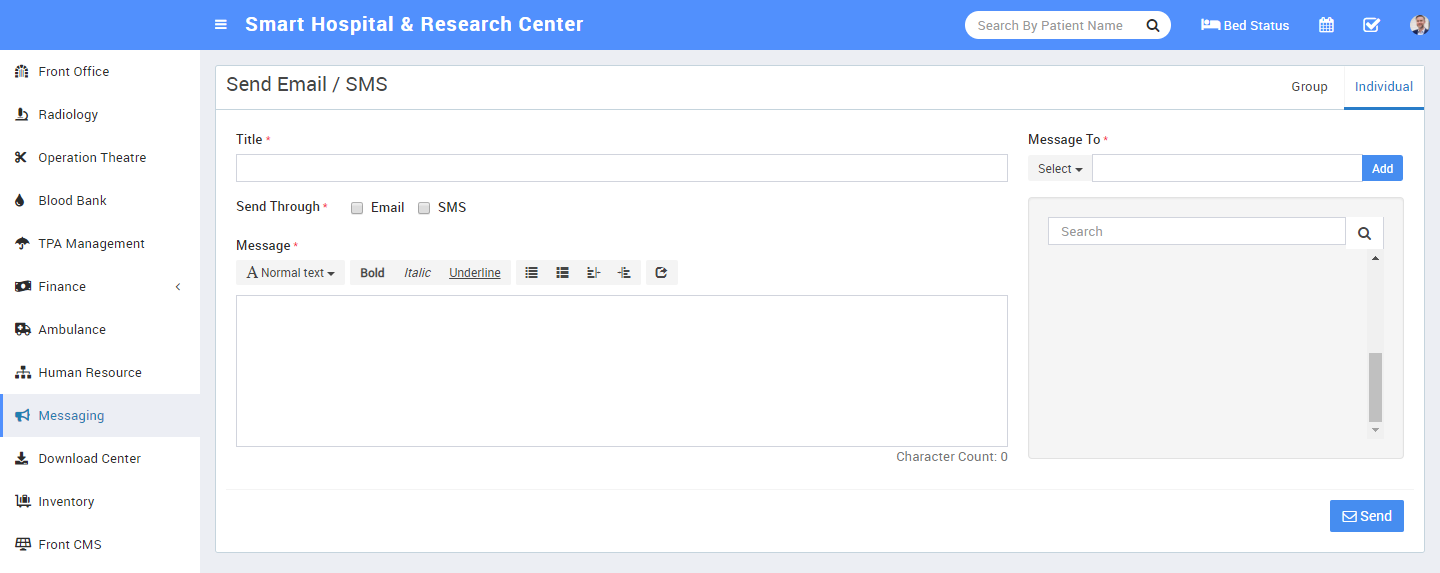Click the indent icon in editor toolbar
1440x573 pixels.
point(625,272)
